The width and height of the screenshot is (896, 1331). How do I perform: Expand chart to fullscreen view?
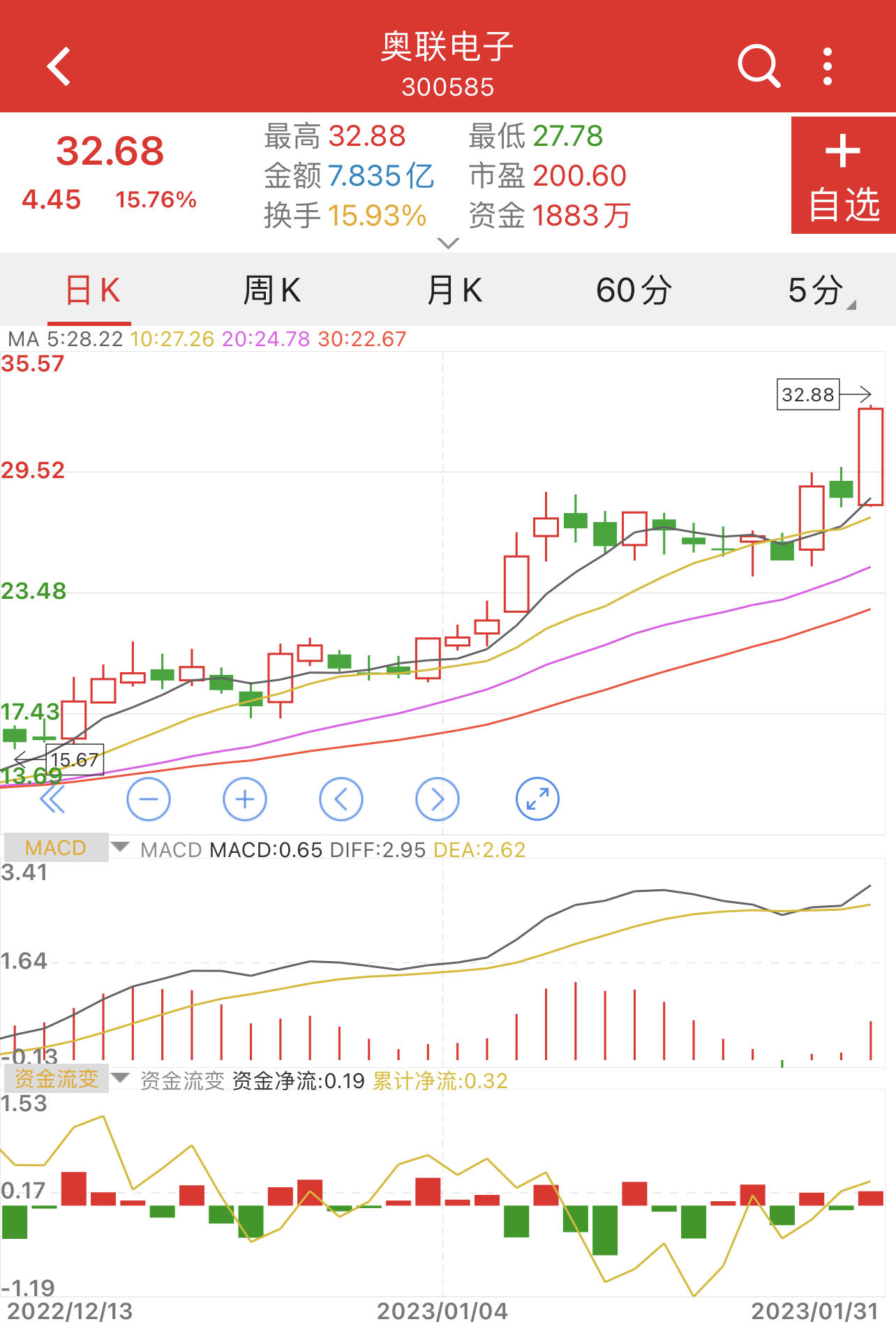tap(537, 799)
